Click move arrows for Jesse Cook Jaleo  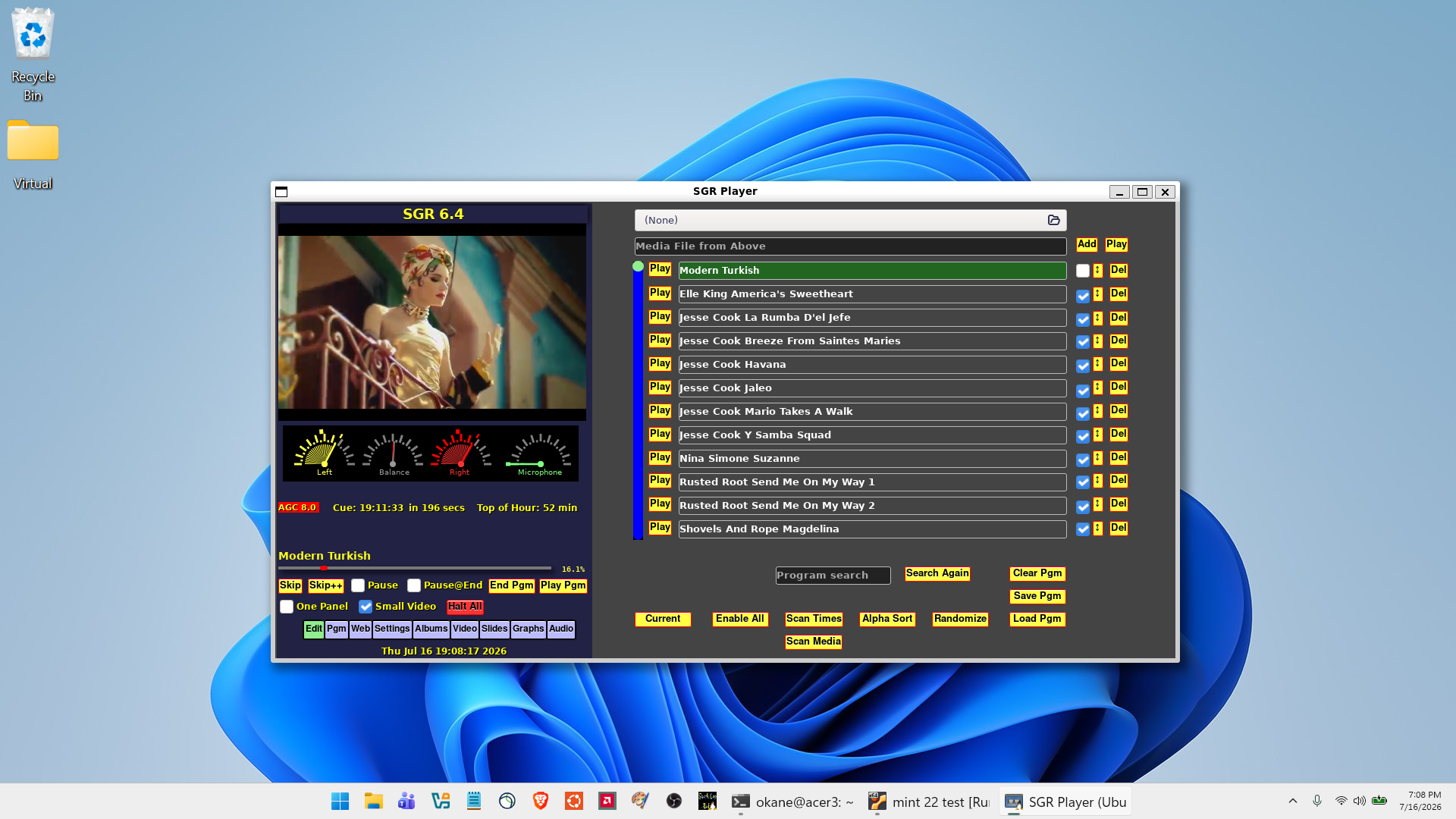point(1097,388)
